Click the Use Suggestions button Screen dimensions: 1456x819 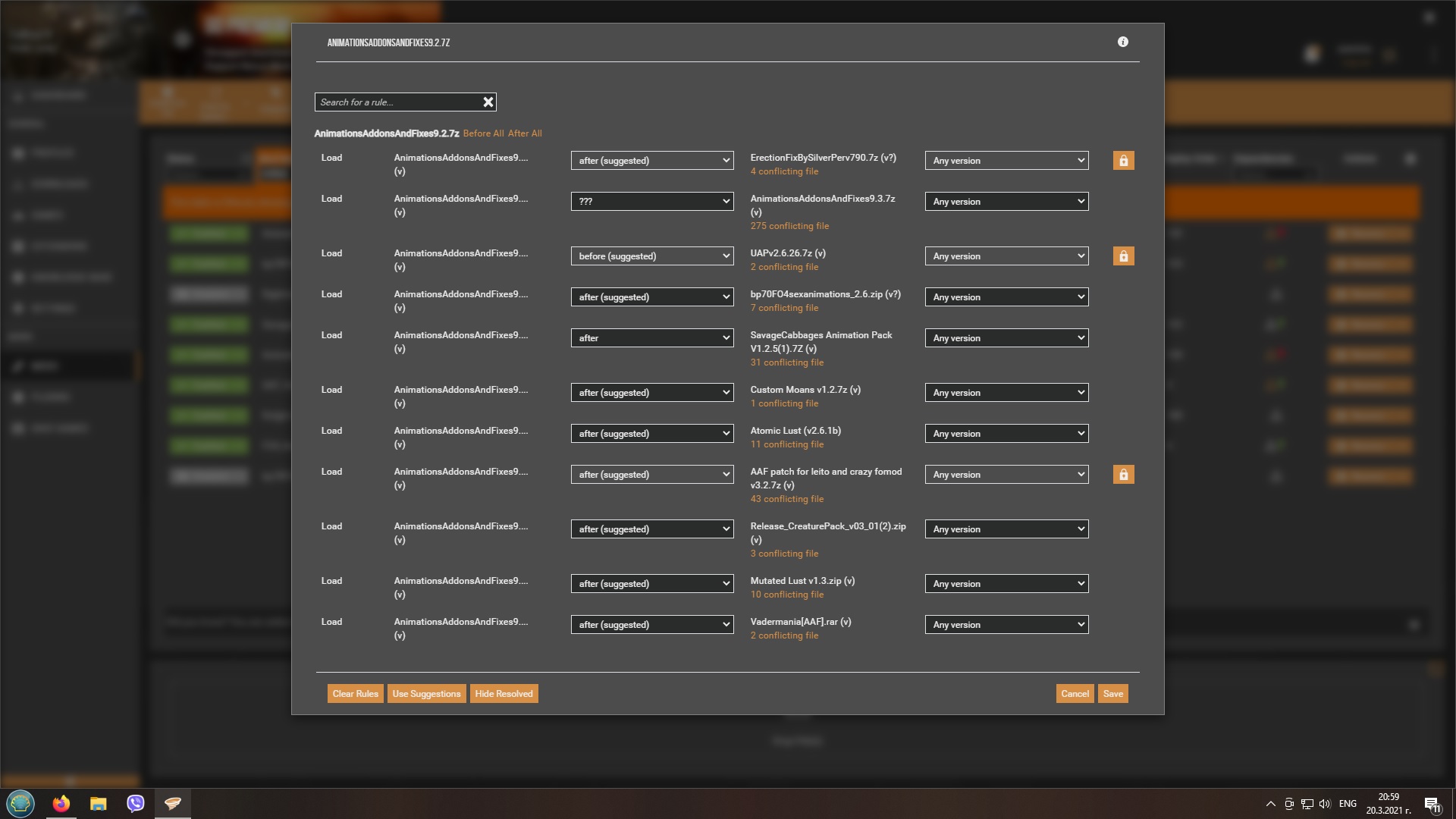(x=426, y=694)
